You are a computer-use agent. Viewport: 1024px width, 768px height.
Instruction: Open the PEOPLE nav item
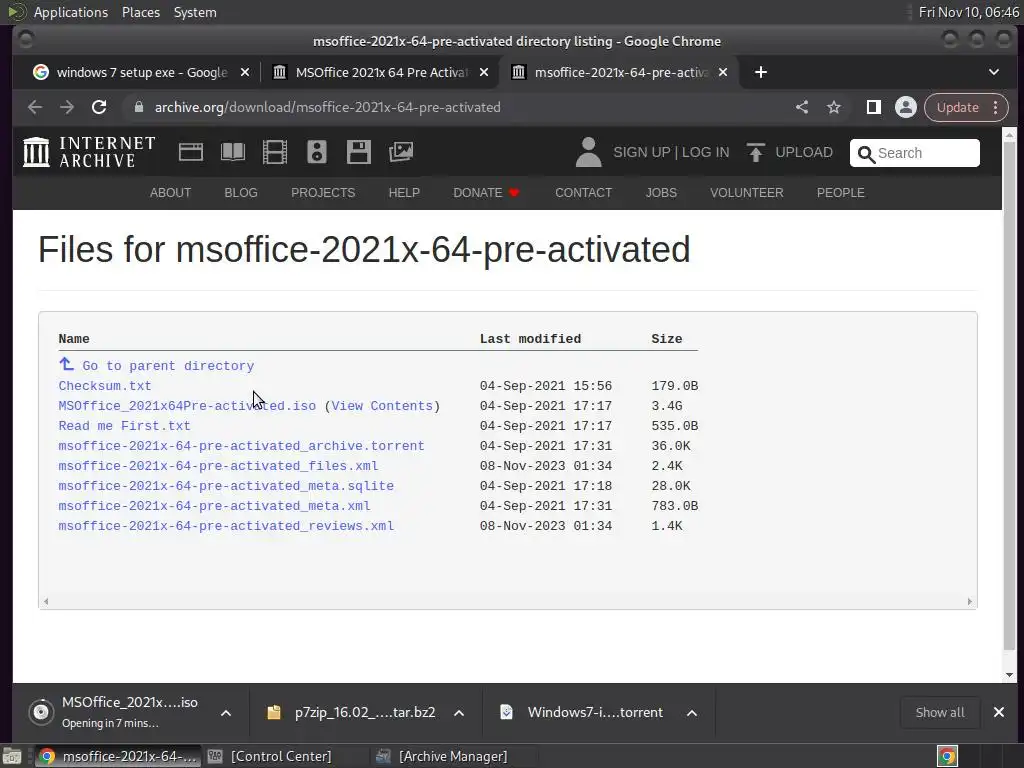(841, 193)
